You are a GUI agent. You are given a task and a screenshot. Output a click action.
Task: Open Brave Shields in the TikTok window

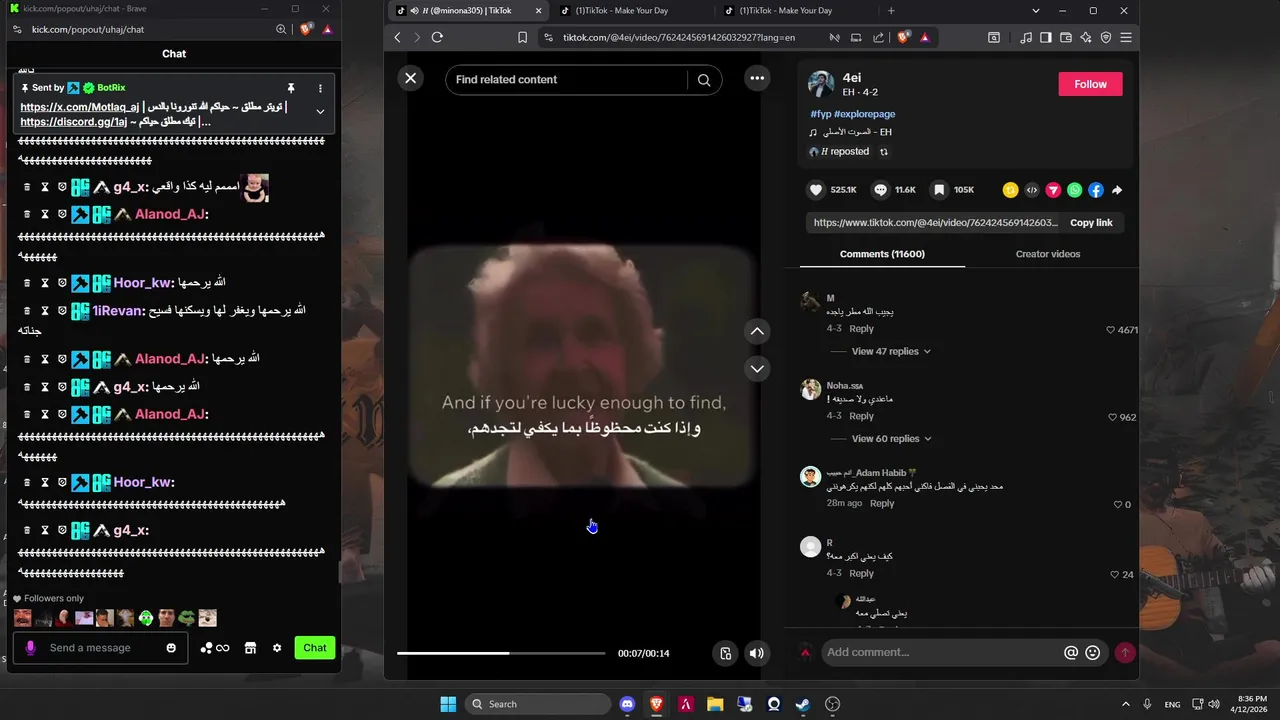(x=904, y=37)
